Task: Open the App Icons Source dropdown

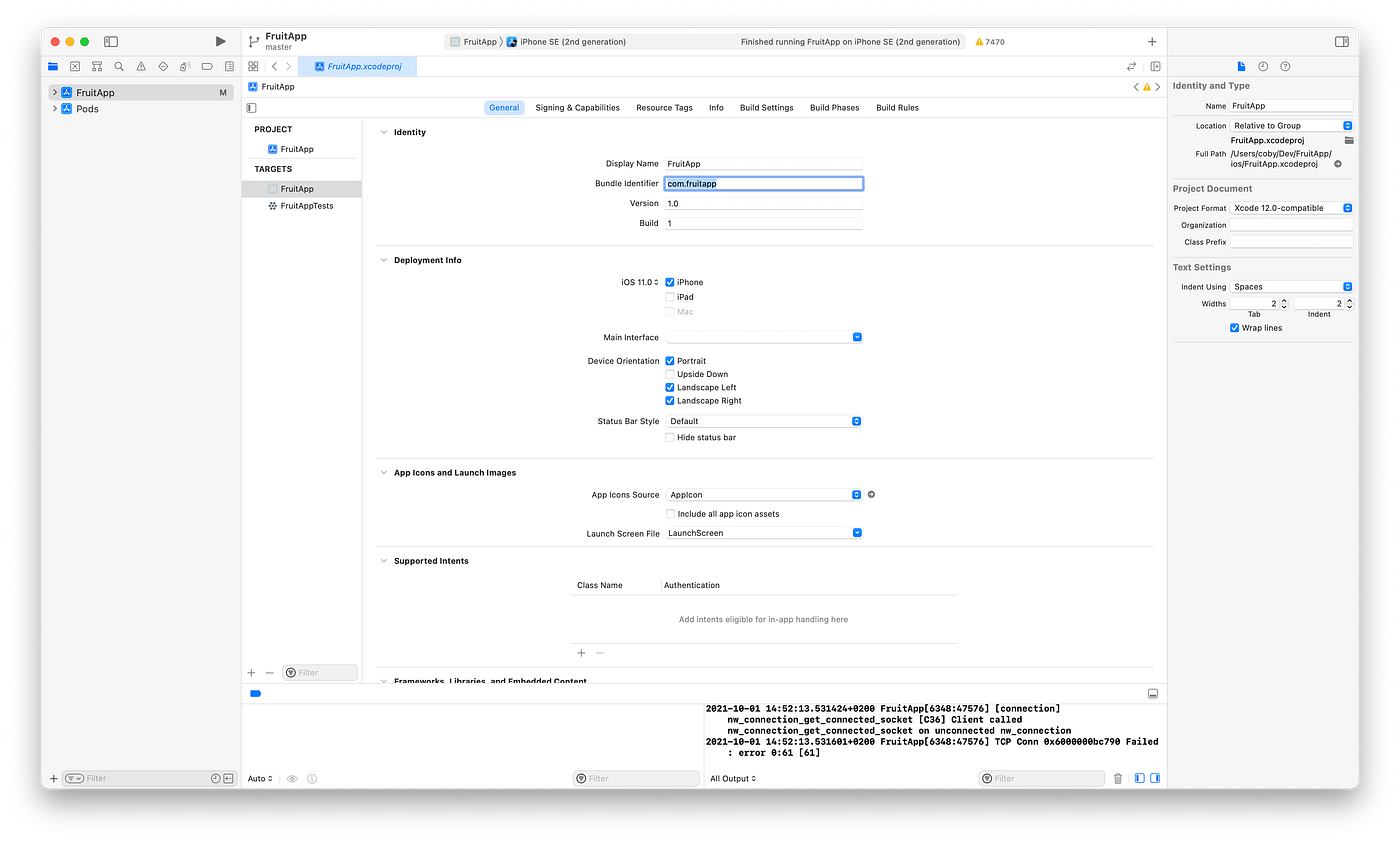Action: [764, 494]
